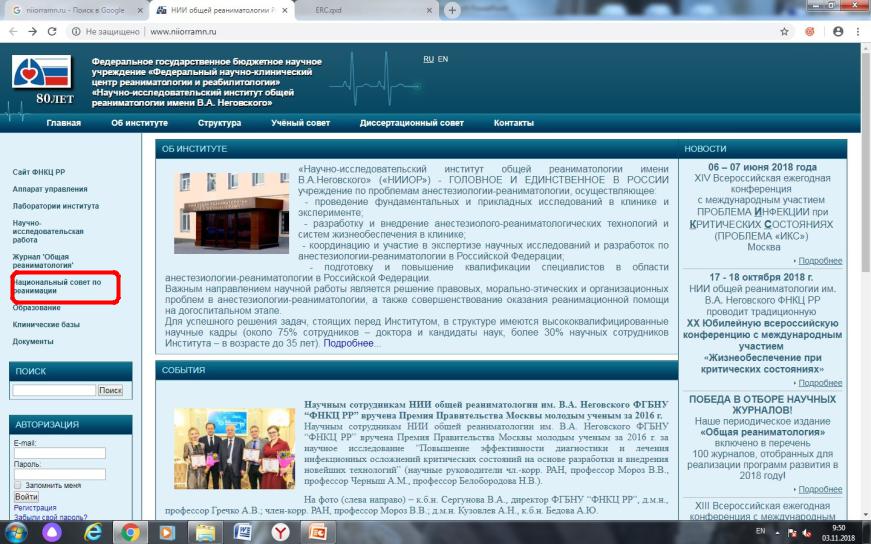The height and width of the screenshot is (544, 871).
Task: Reload the page with the refresh icon
Action: [x=52, y=32]
